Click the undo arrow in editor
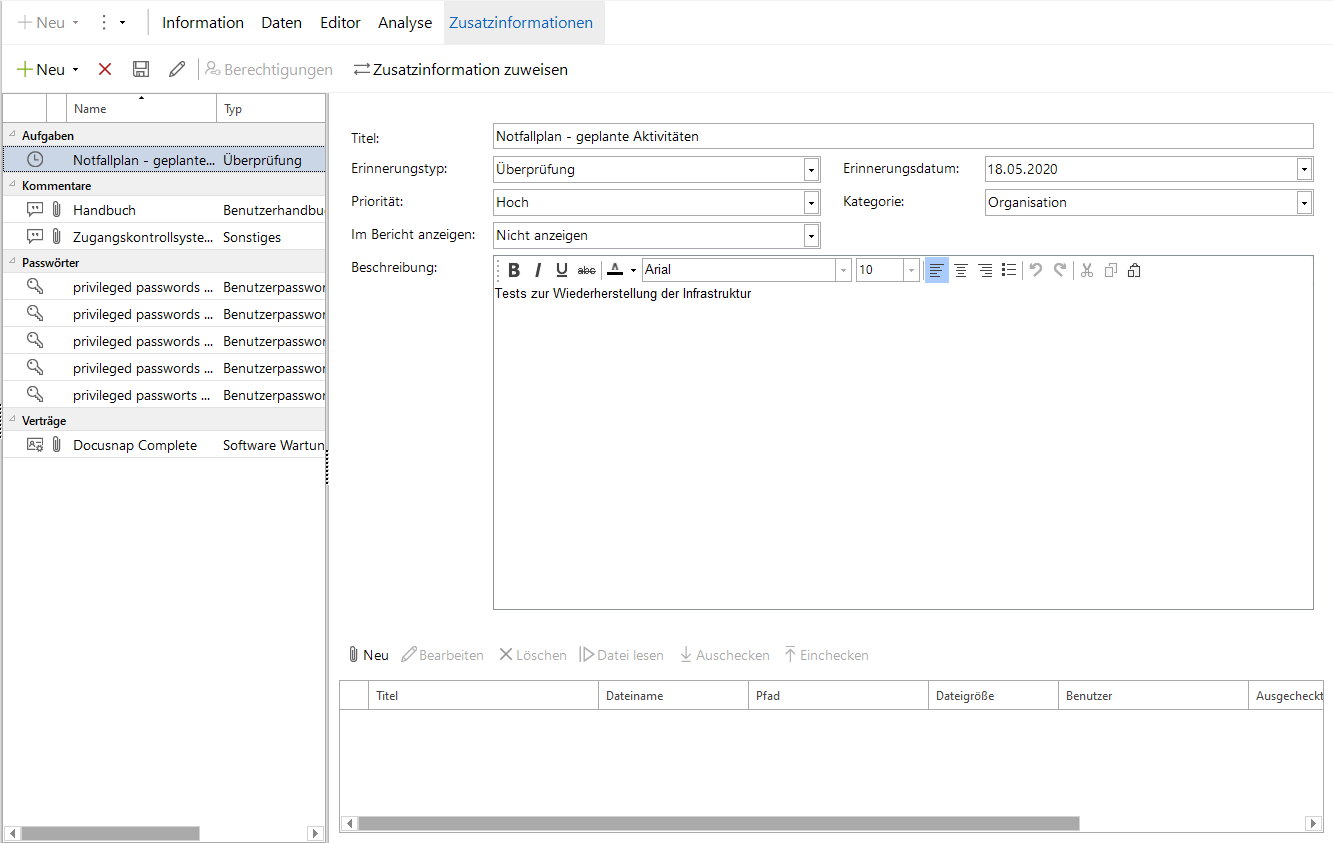The image size is (1333, 843). (1036, 270)
